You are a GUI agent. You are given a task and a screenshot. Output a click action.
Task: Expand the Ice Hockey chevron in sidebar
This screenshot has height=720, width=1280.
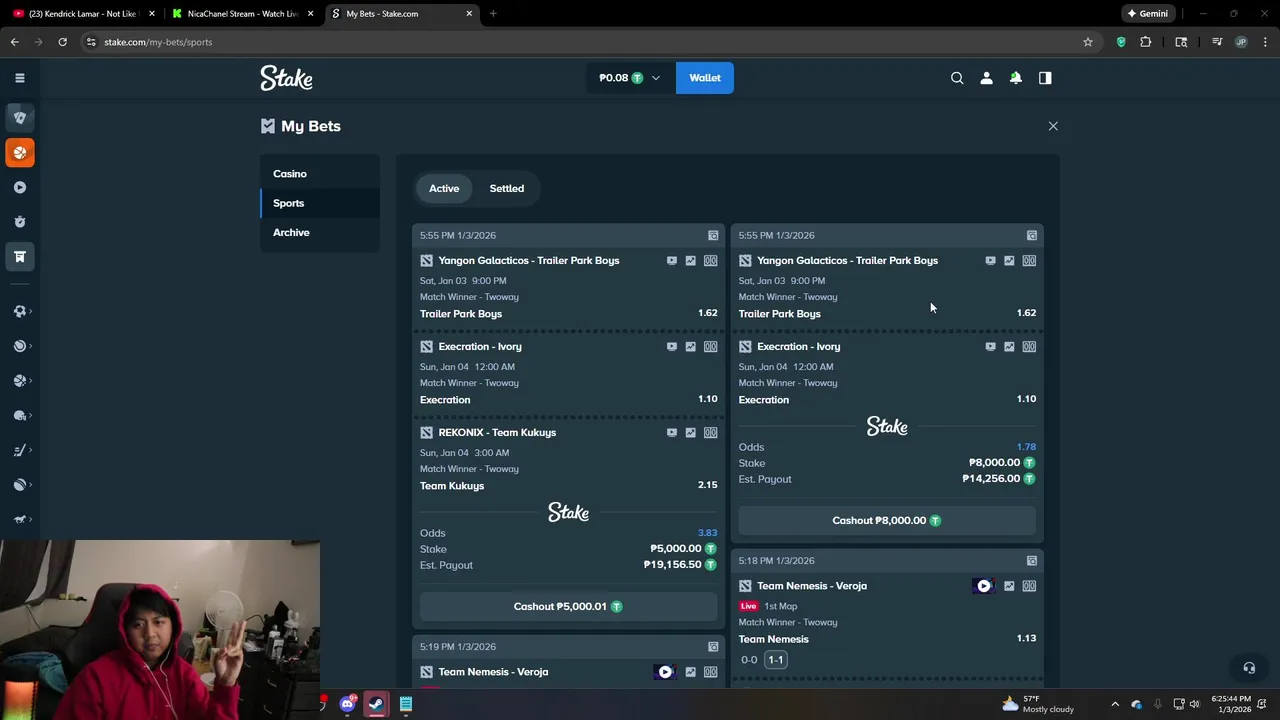[31, 450]
